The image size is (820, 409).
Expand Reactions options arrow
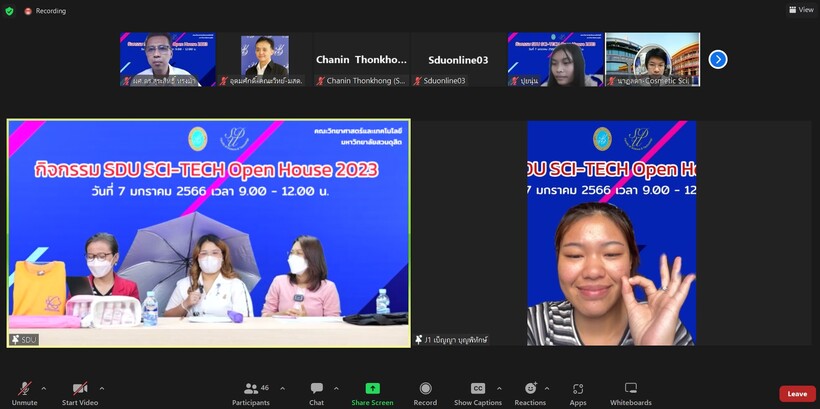click(547, 389)
